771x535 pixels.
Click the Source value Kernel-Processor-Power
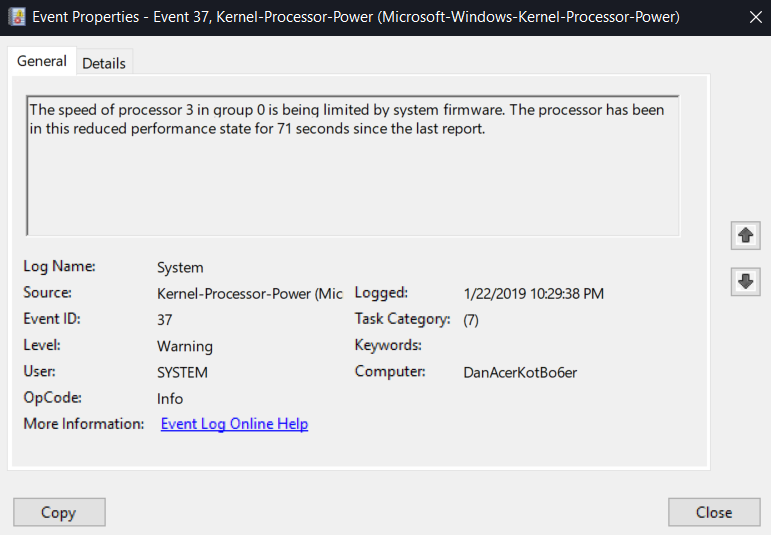point(250,294)
